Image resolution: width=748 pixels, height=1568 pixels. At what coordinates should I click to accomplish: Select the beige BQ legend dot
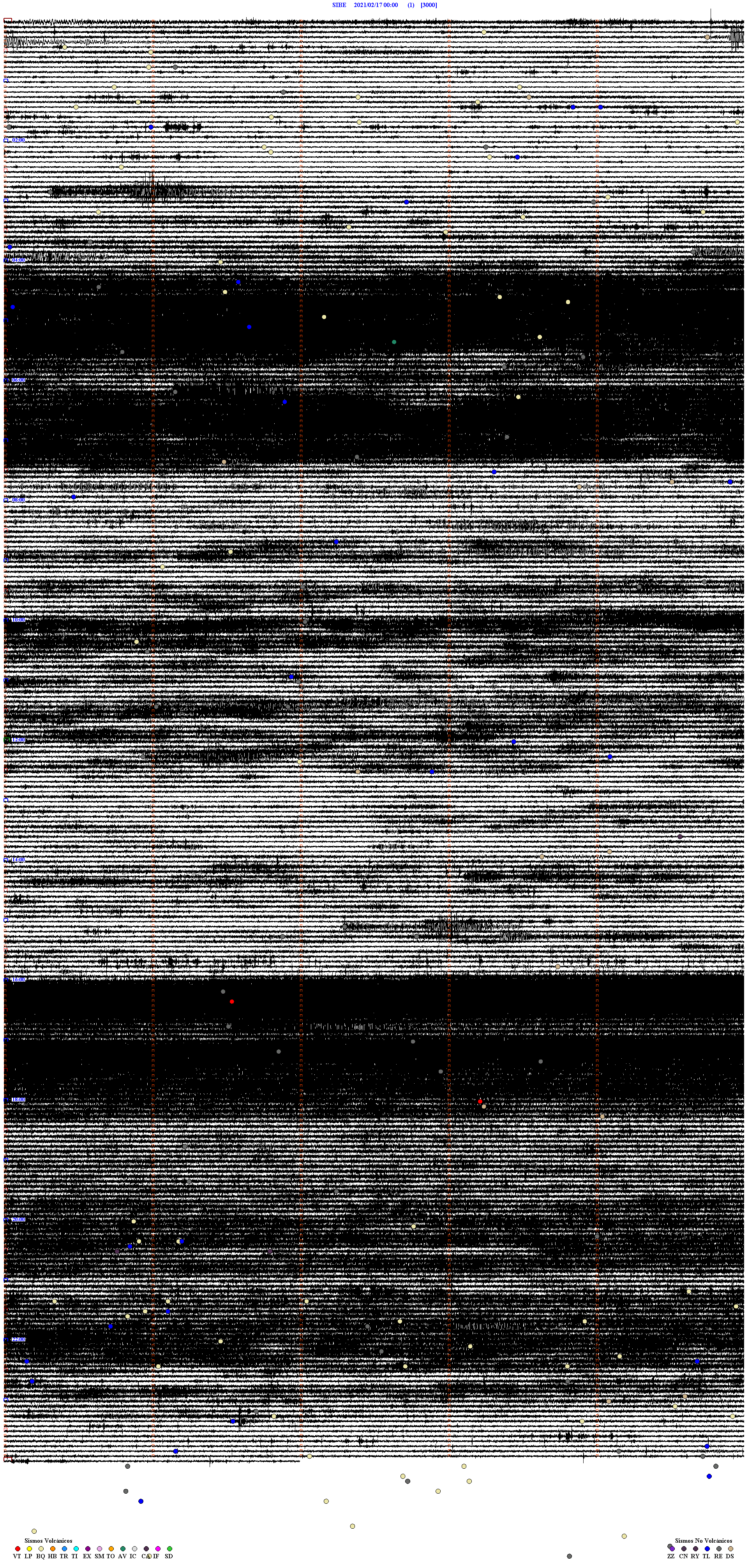[x=41, y=1549]
